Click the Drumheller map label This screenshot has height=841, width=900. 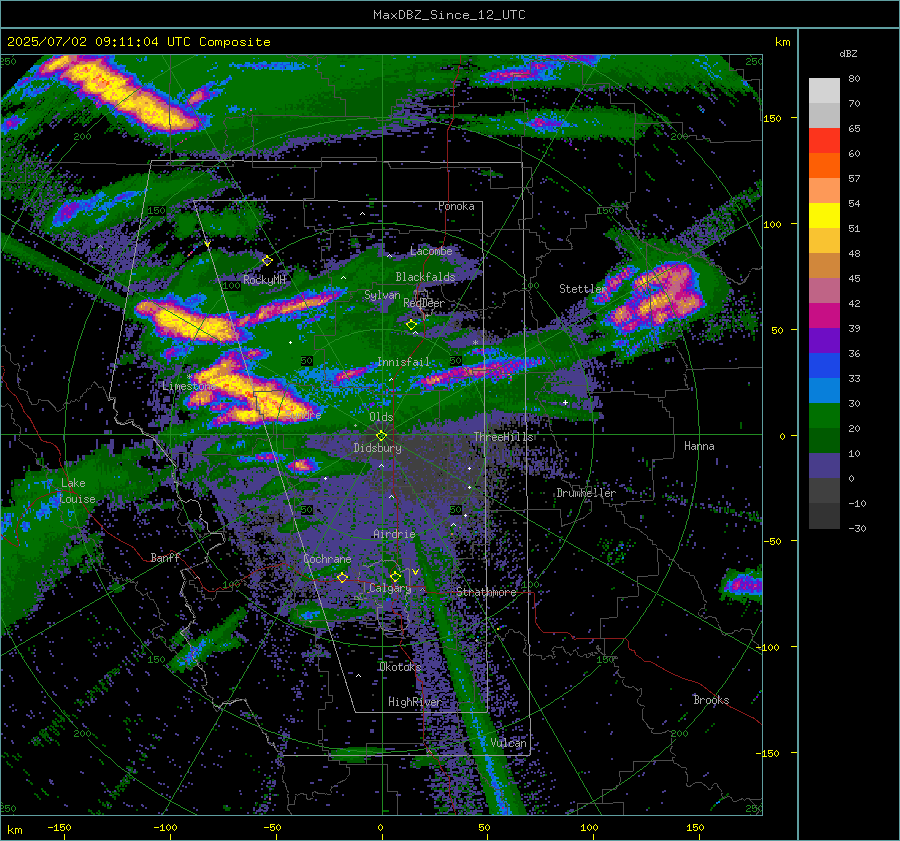point(586,493)
